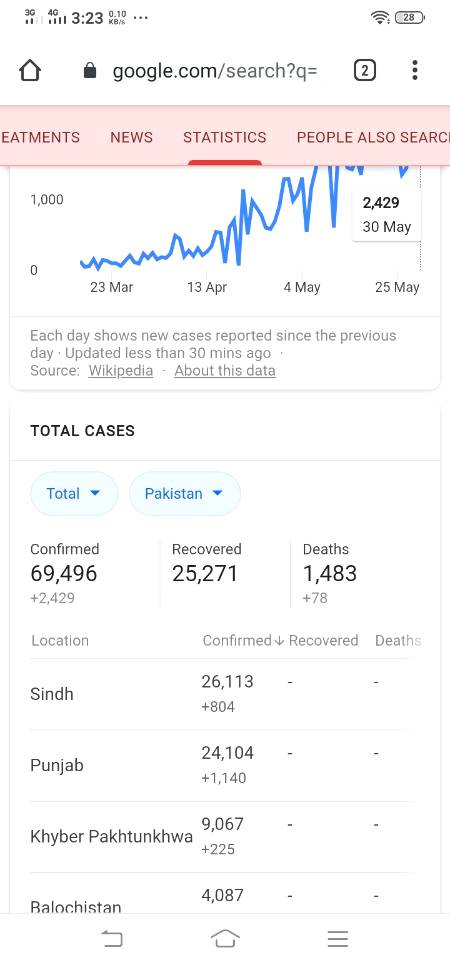This screenshot has width=450, height=965.
Task: Select the Sindh location row
Action: coord(219,694)
